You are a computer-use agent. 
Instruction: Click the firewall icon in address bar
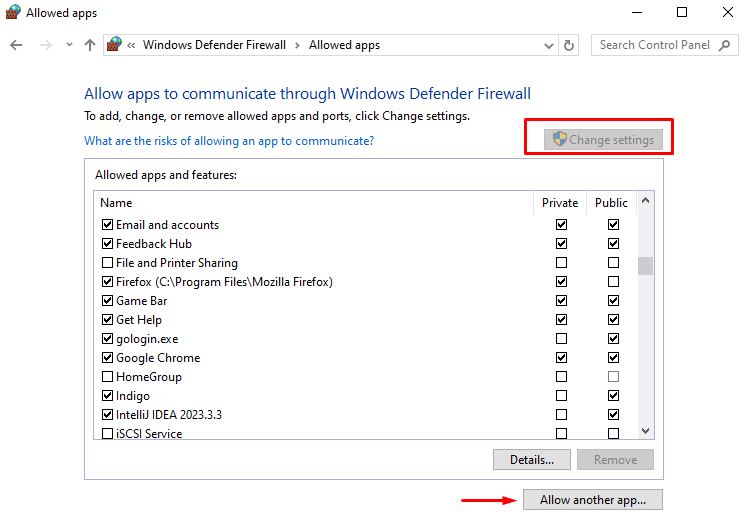click(114, 44)
